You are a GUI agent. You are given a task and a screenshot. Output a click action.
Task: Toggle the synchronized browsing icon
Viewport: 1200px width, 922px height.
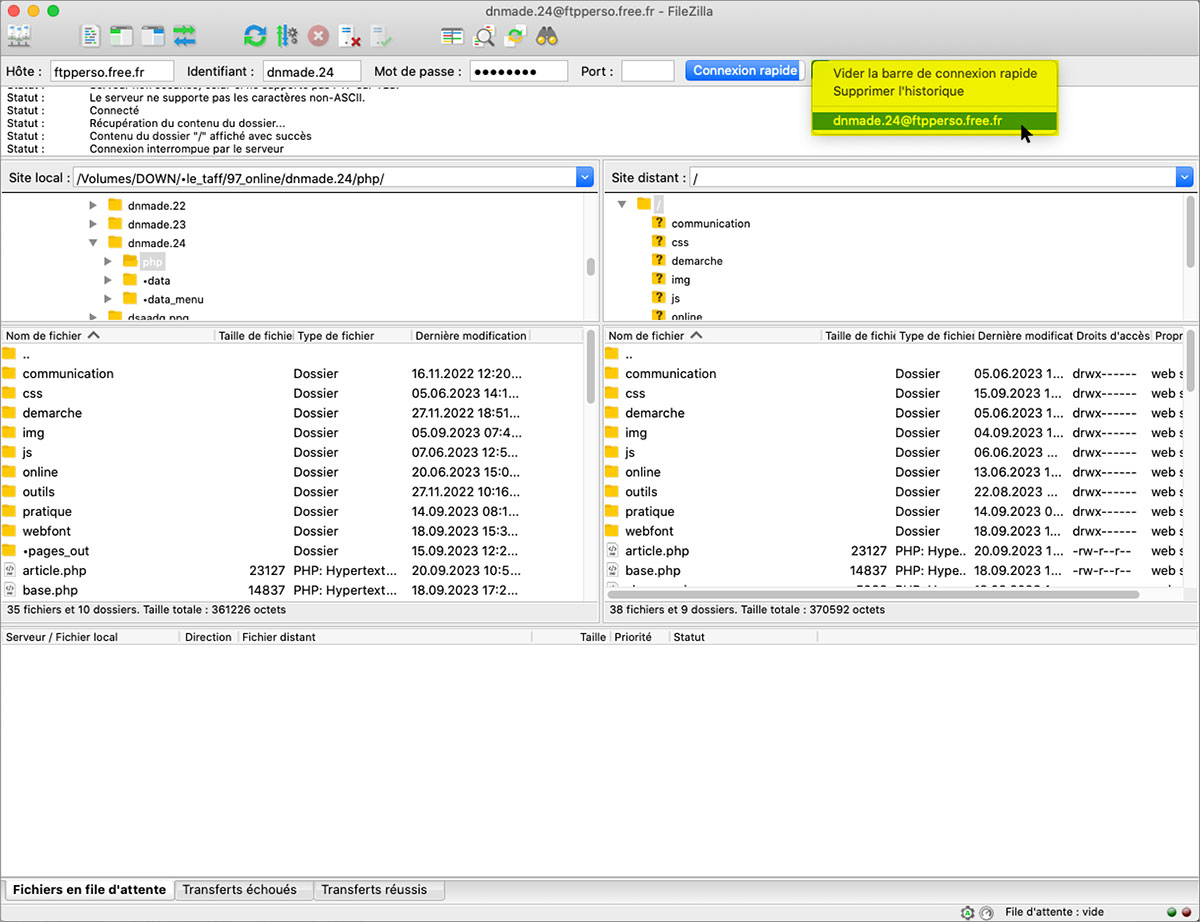pos(515,37)
